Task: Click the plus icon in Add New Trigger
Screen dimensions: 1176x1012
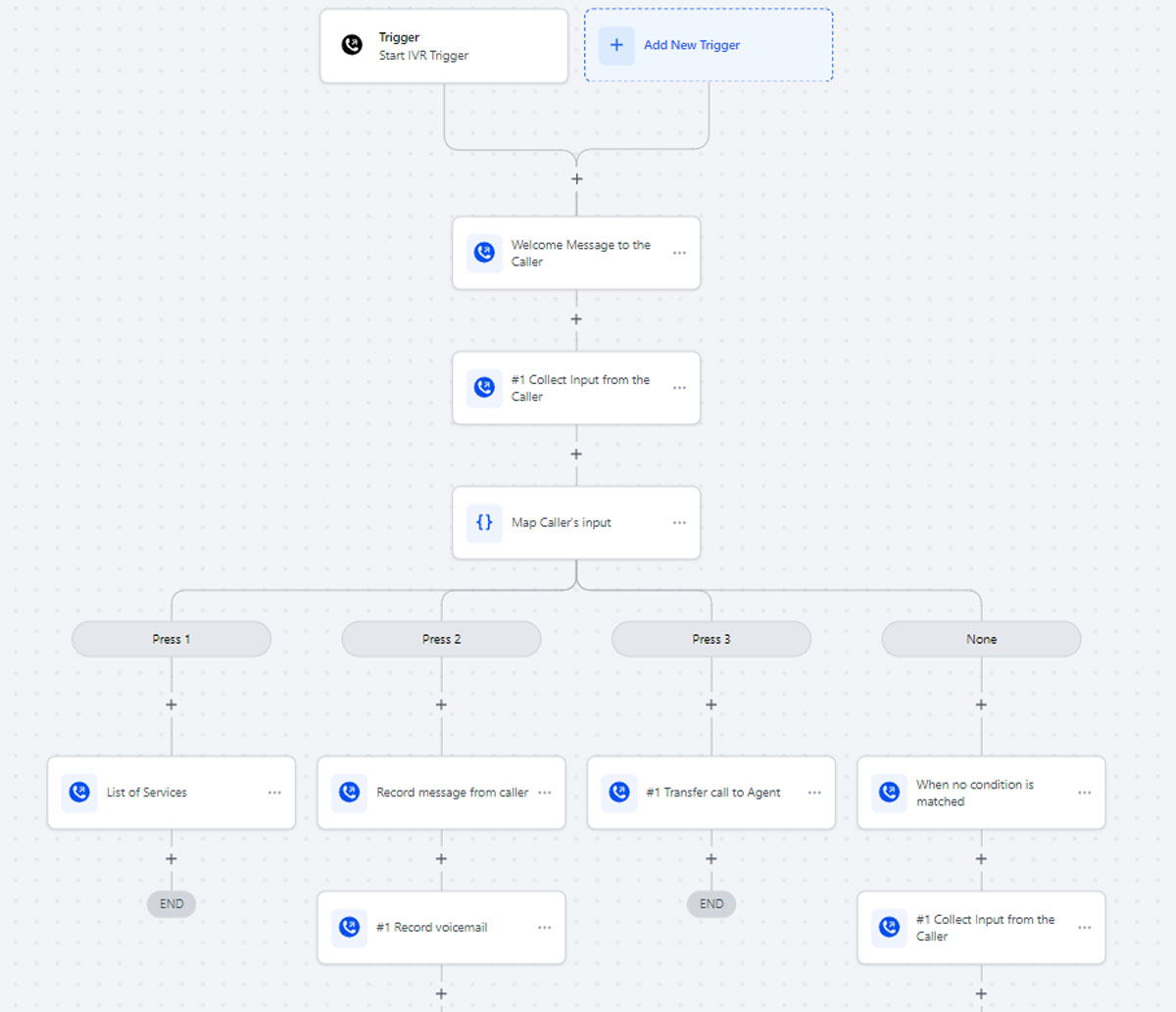Action: pyautogui.click(x=616, y=45)
